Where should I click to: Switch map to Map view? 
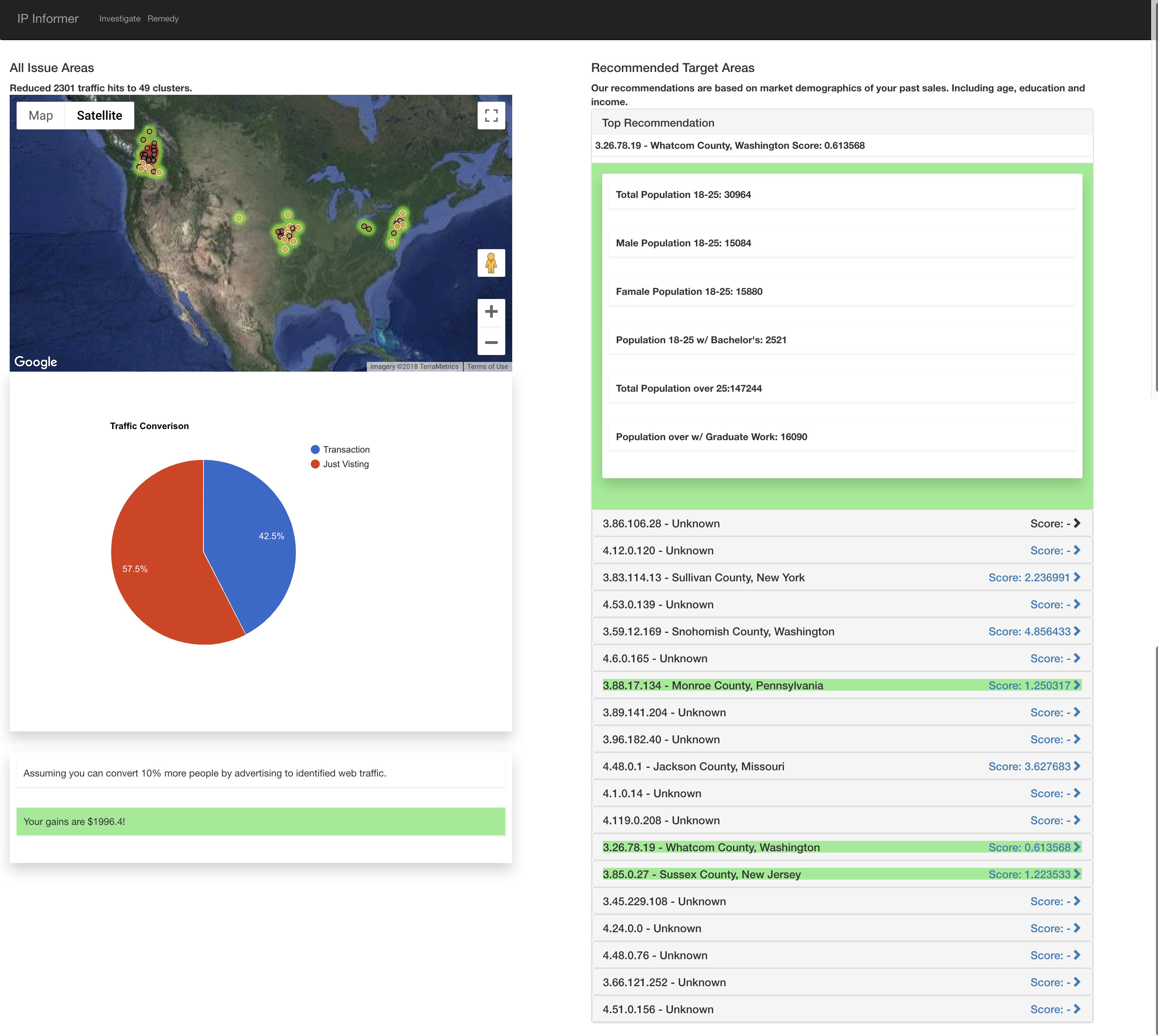tap(40, 116)
